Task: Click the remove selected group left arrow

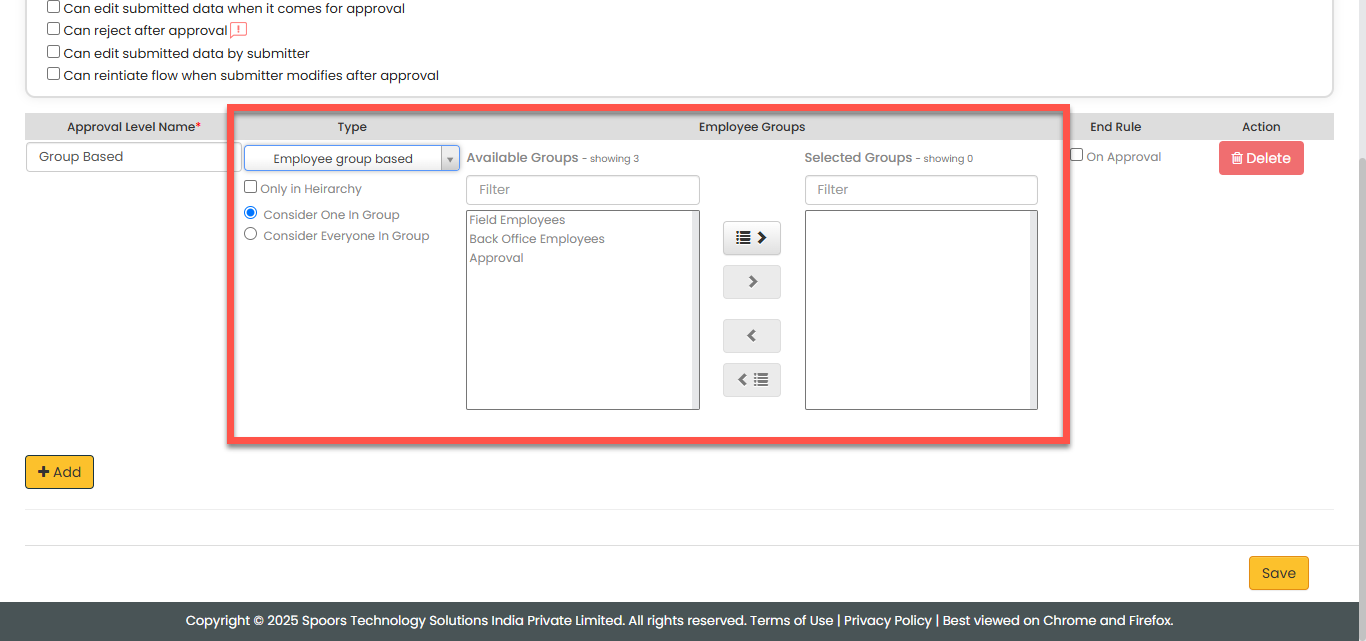Action: point(751,336)
